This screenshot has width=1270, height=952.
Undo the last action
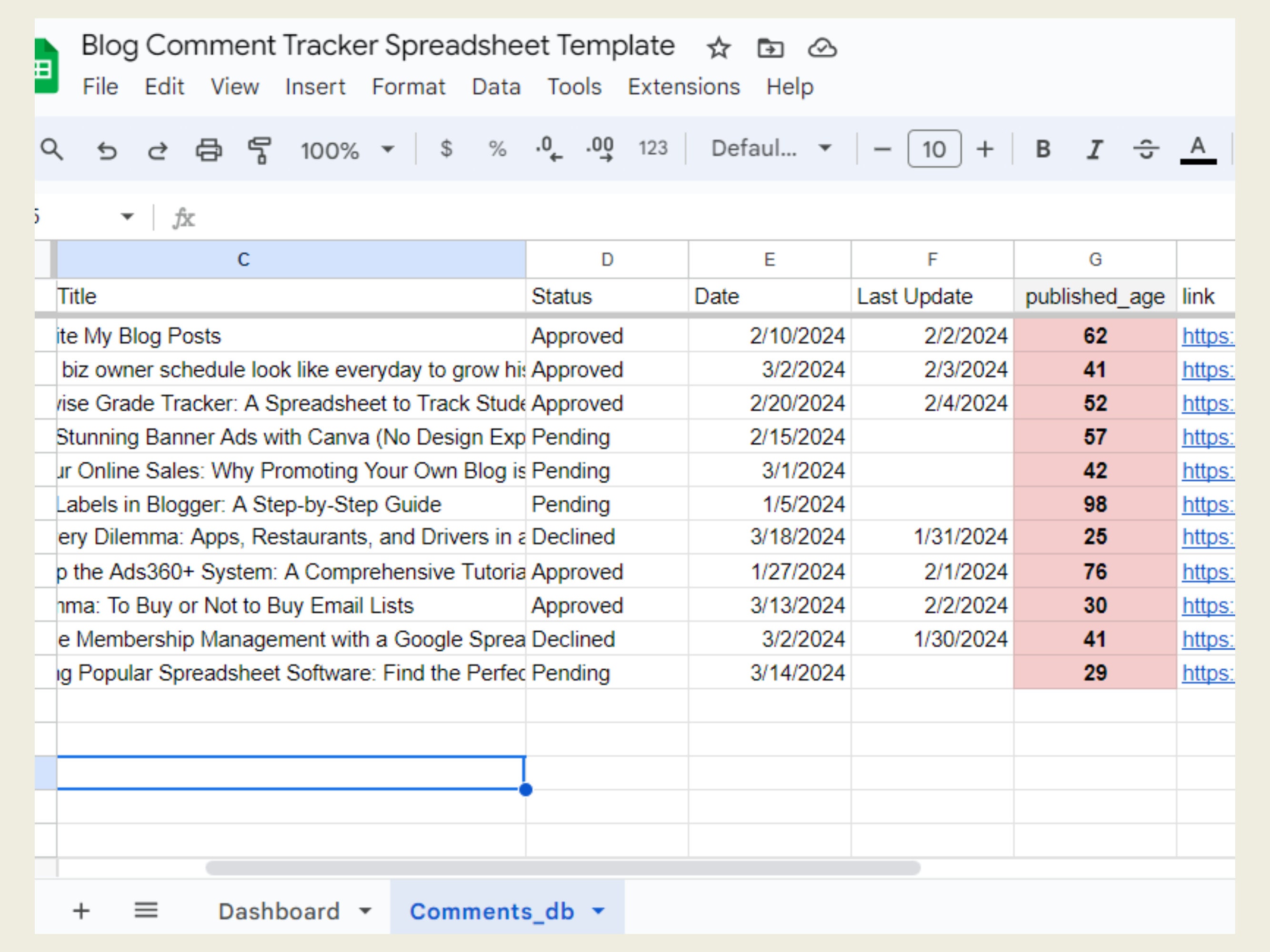tap(107, 150)
